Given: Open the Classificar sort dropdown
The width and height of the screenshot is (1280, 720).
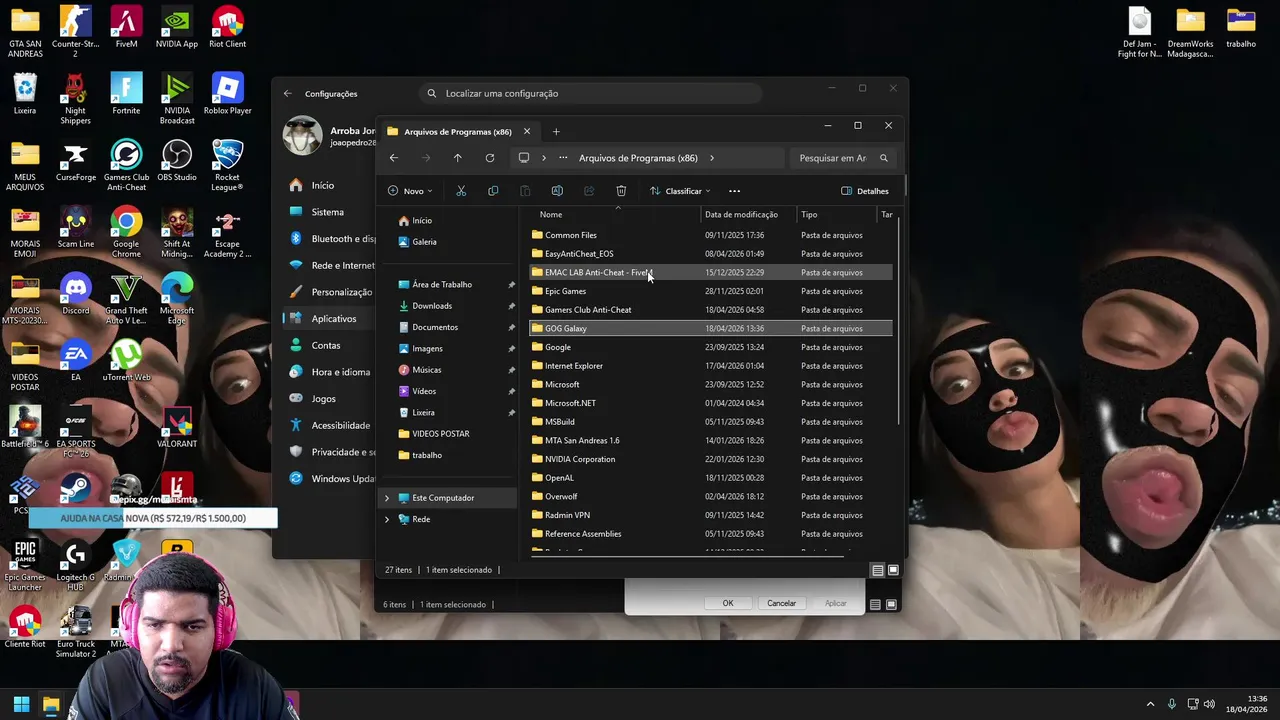Looking at the screenshot, I should click(680, 191).
